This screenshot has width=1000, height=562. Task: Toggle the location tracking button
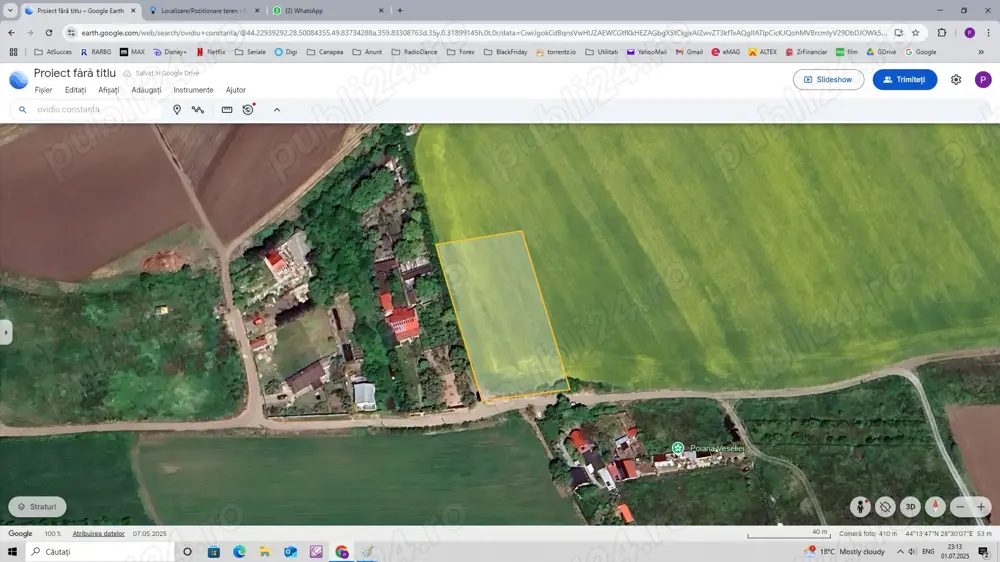(885, 507)
